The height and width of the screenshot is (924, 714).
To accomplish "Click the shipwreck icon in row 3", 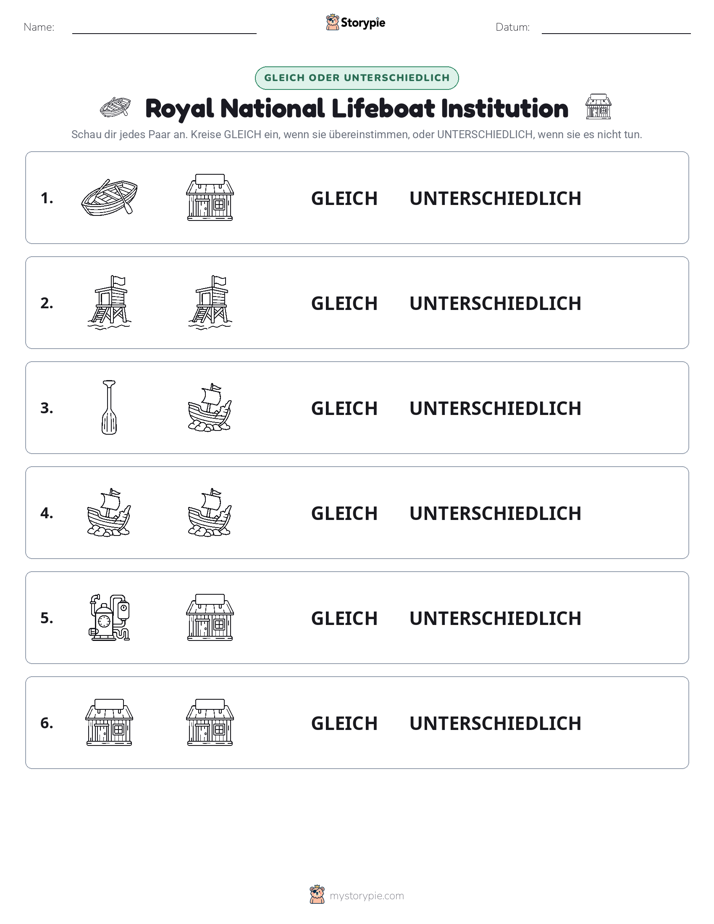I will pyautogui.click(x=210, y=407).
